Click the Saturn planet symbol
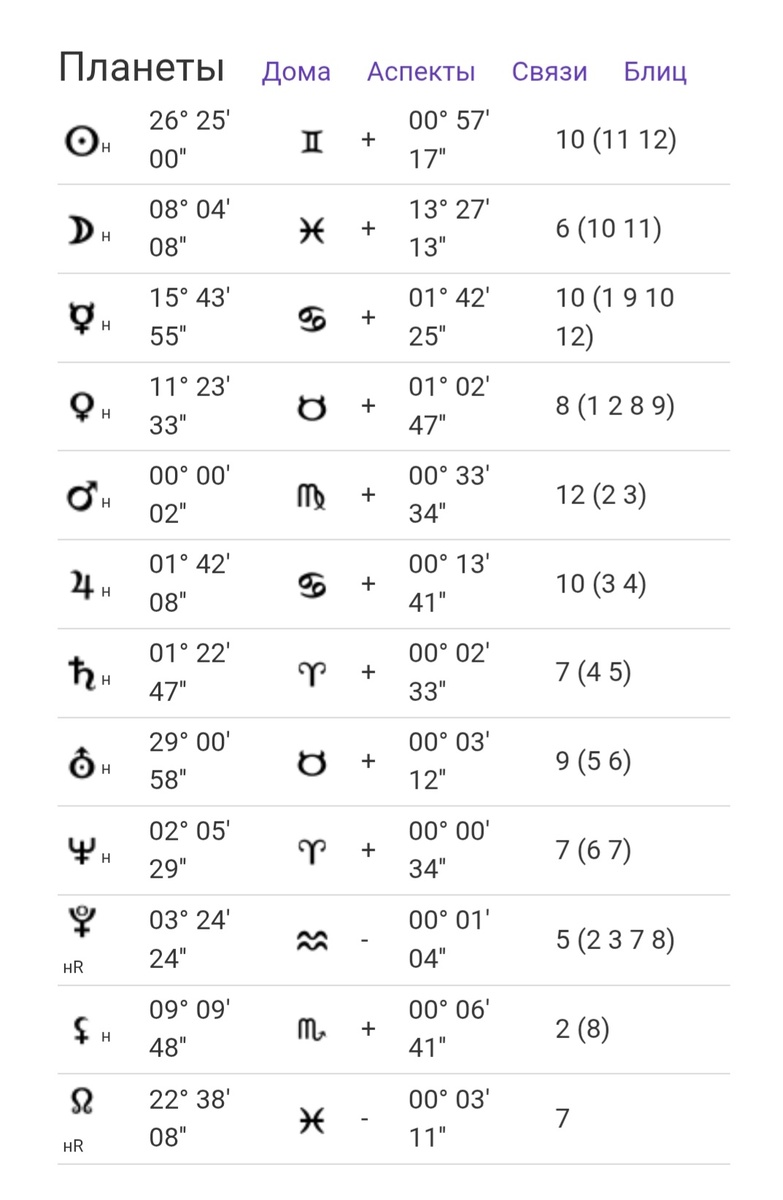The width and height of the screenshot is (783, 1200). (x=80, y=674)
